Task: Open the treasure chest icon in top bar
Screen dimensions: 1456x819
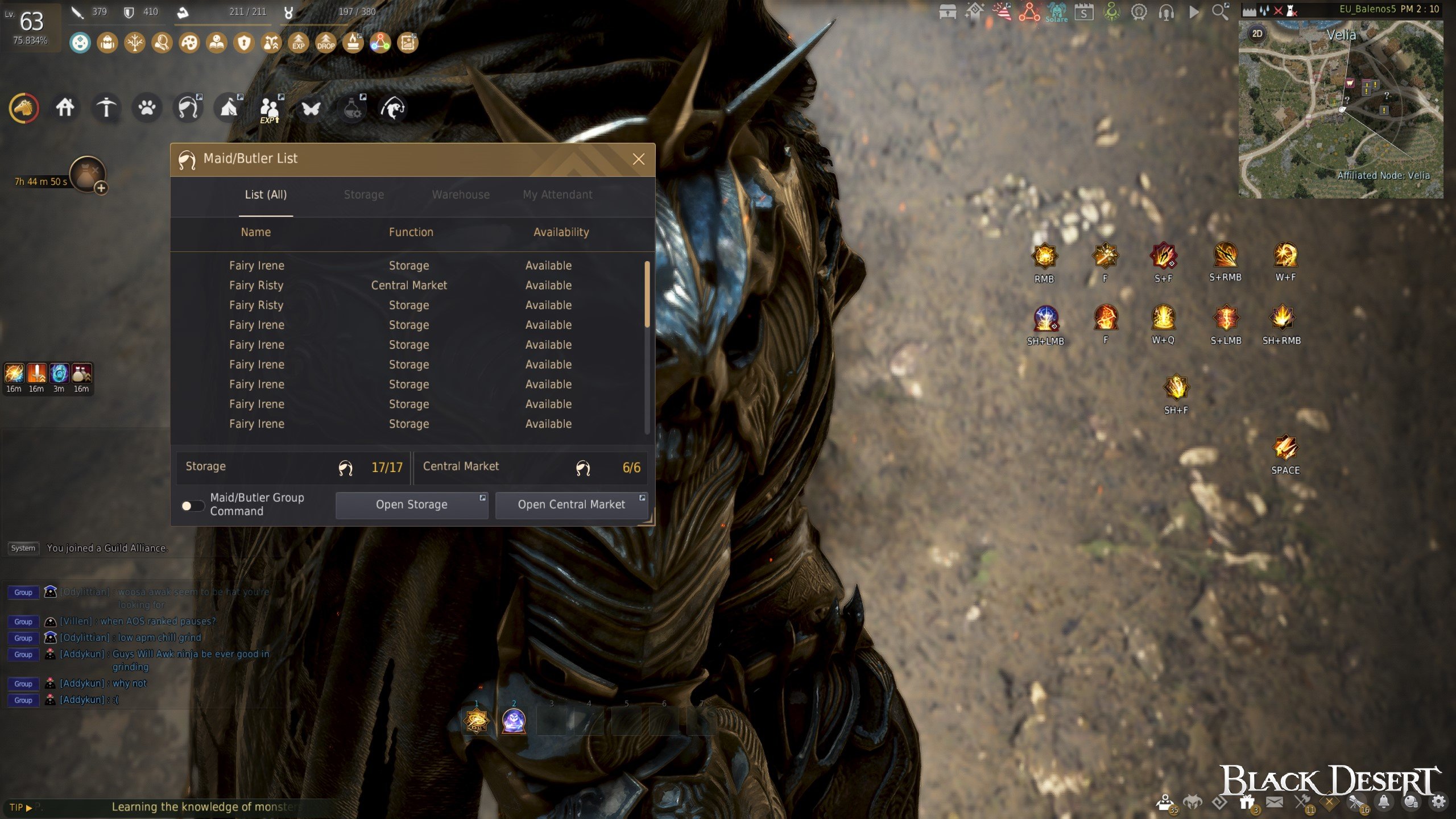Action: [x=948, y=12]
